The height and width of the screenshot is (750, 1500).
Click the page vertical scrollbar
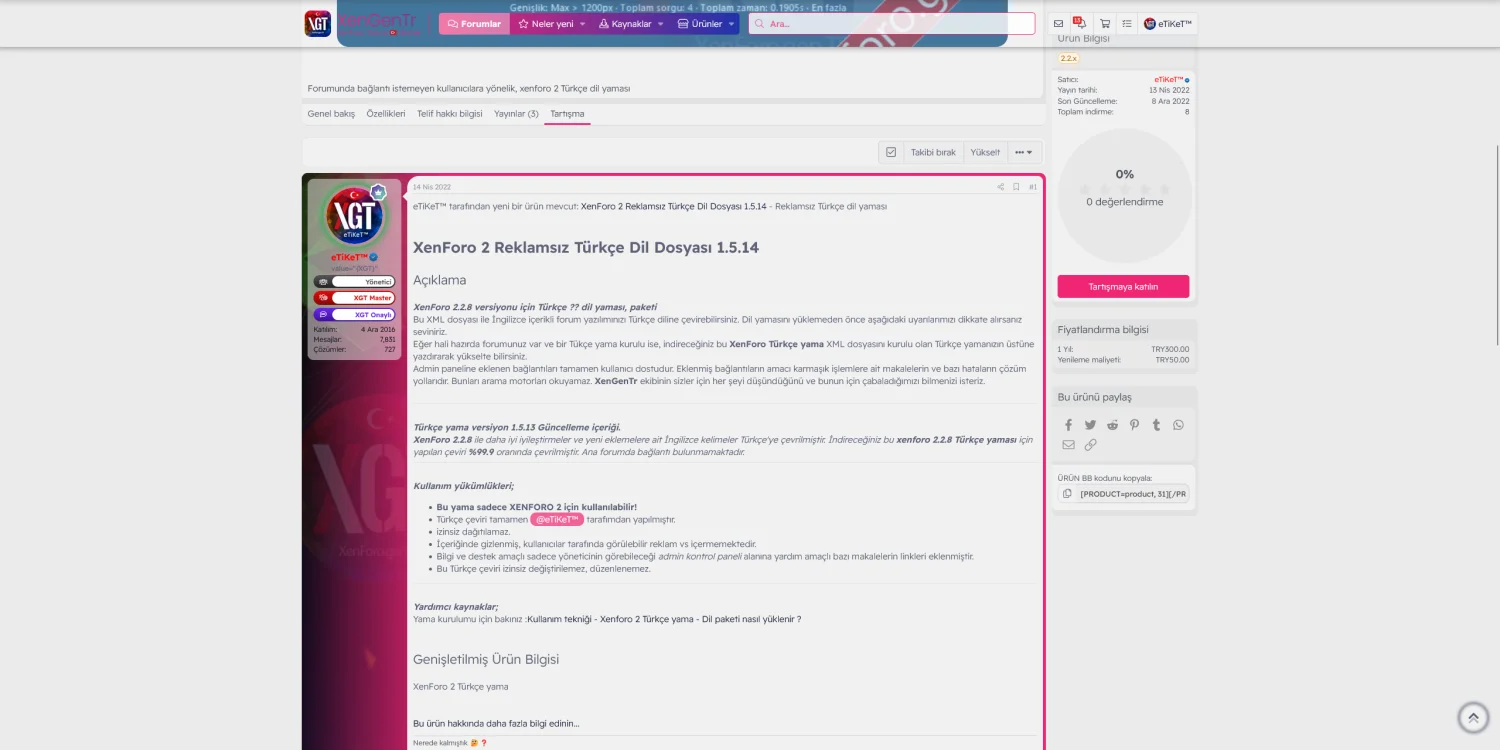point(1497,245)
